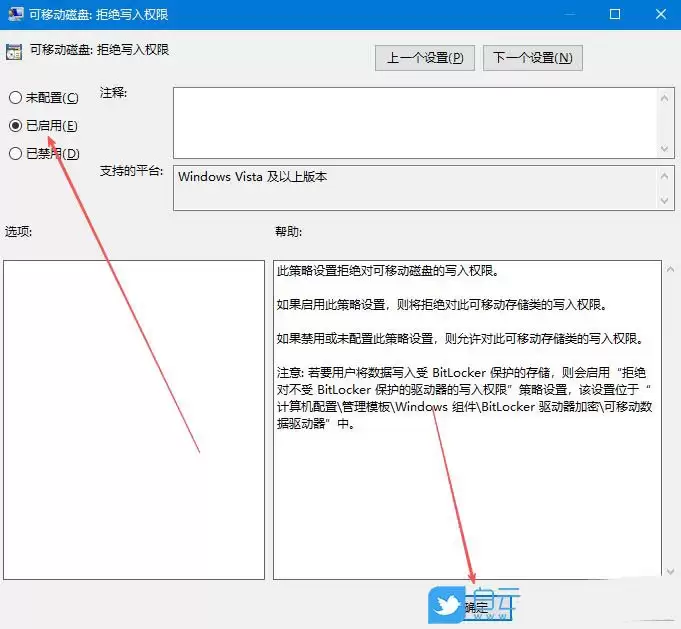The height and width of the screenshot is (629, 681).
Task: Select the 已禁用(D) radio button
Action: click(16, 153)
